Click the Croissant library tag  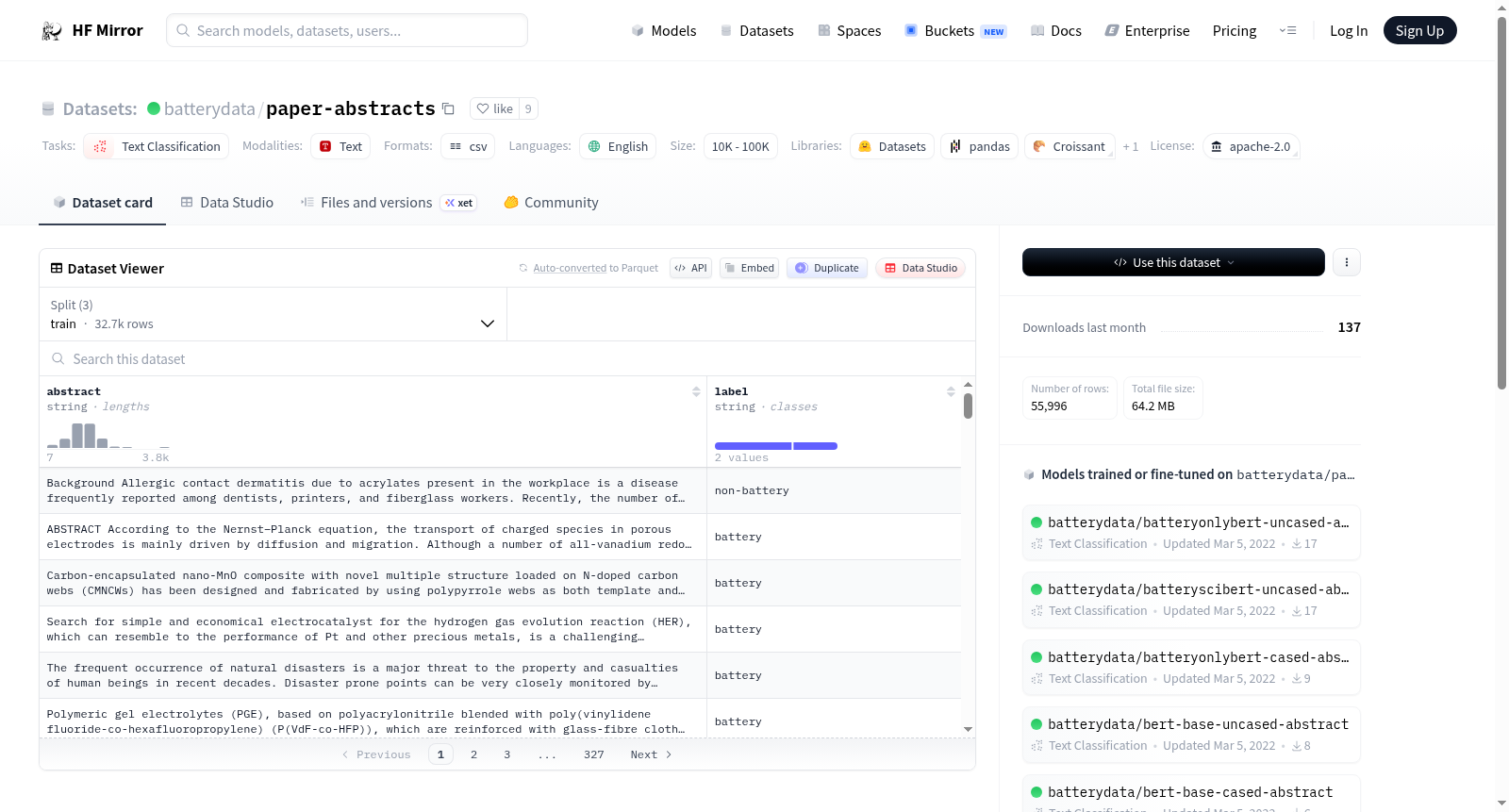coord(1070,146)
